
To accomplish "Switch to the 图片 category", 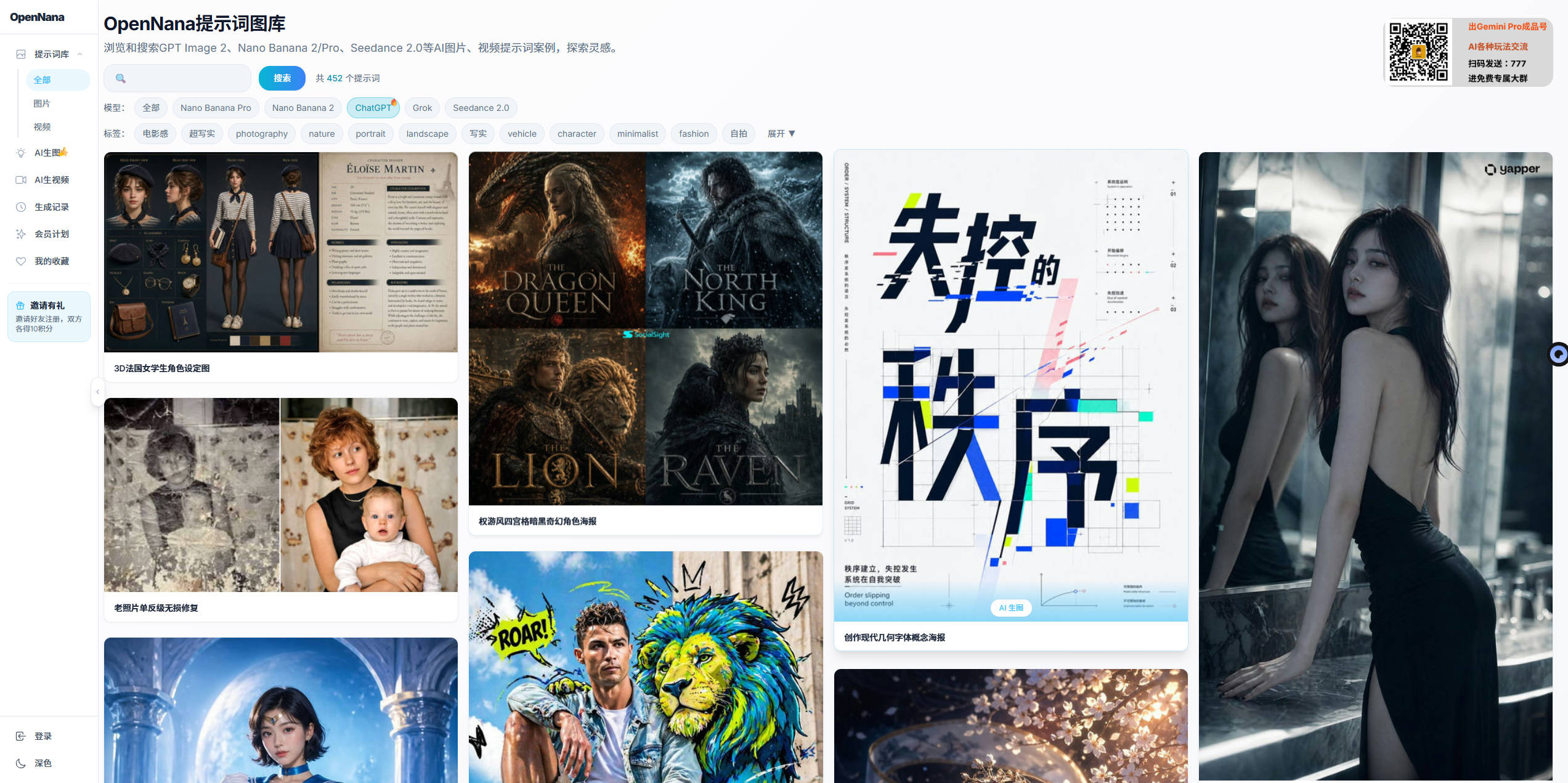I will click(42, 103).
